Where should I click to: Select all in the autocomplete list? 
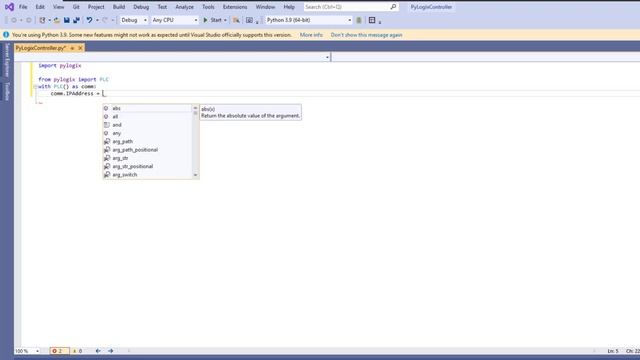coord(147,117)
